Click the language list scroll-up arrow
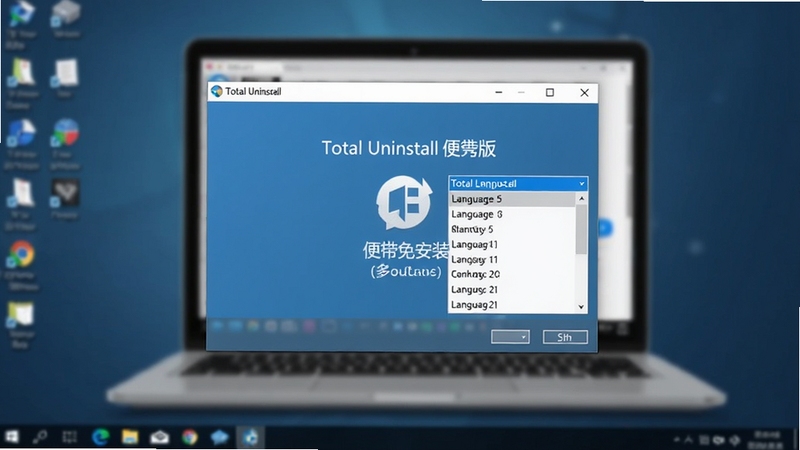800x450 pixels. coord(581,198)
